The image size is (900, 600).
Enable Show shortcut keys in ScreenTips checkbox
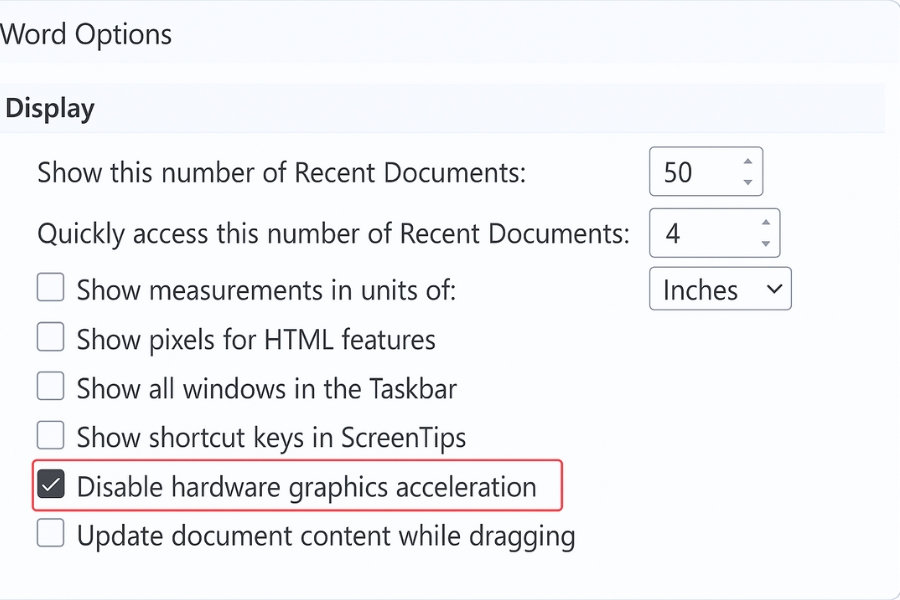click(50, 436)
